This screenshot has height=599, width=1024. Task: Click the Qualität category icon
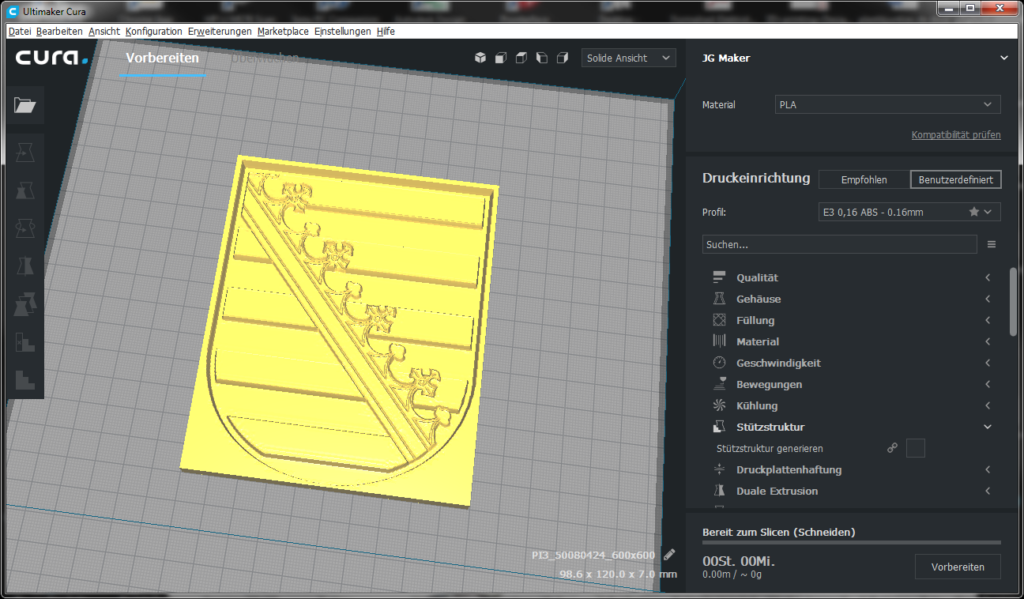[x=719, y=277]
